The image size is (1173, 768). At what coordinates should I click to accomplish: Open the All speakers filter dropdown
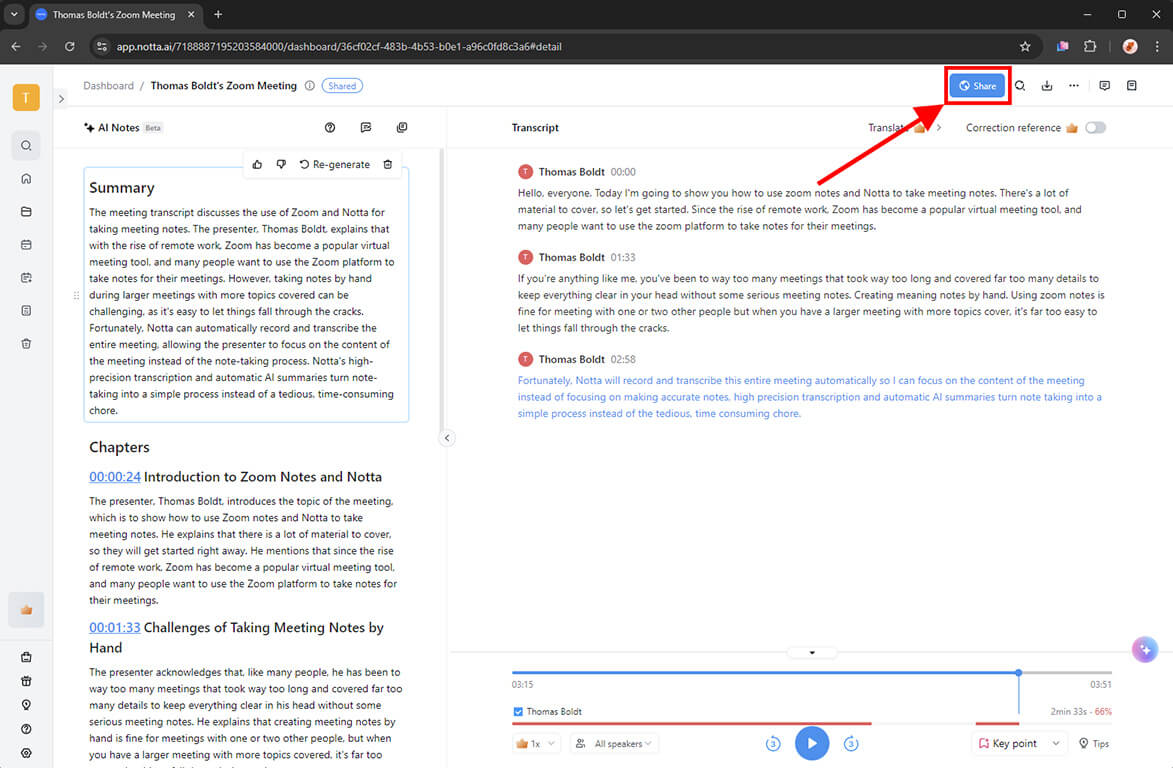[x=613, y=744]
